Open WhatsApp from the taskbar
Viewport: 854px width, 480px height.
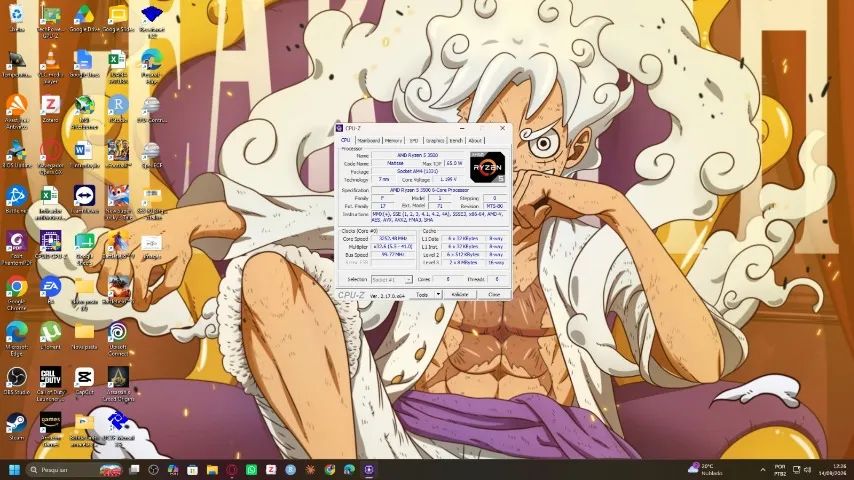pyautogui.click(x=251, y=470)
